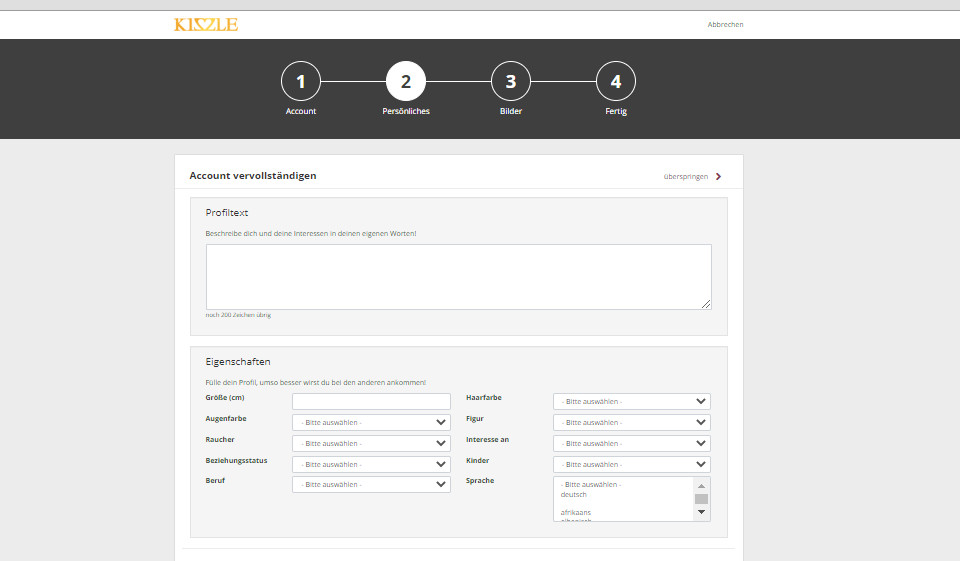Expand the Interesse an dropdown

point(632,443)
